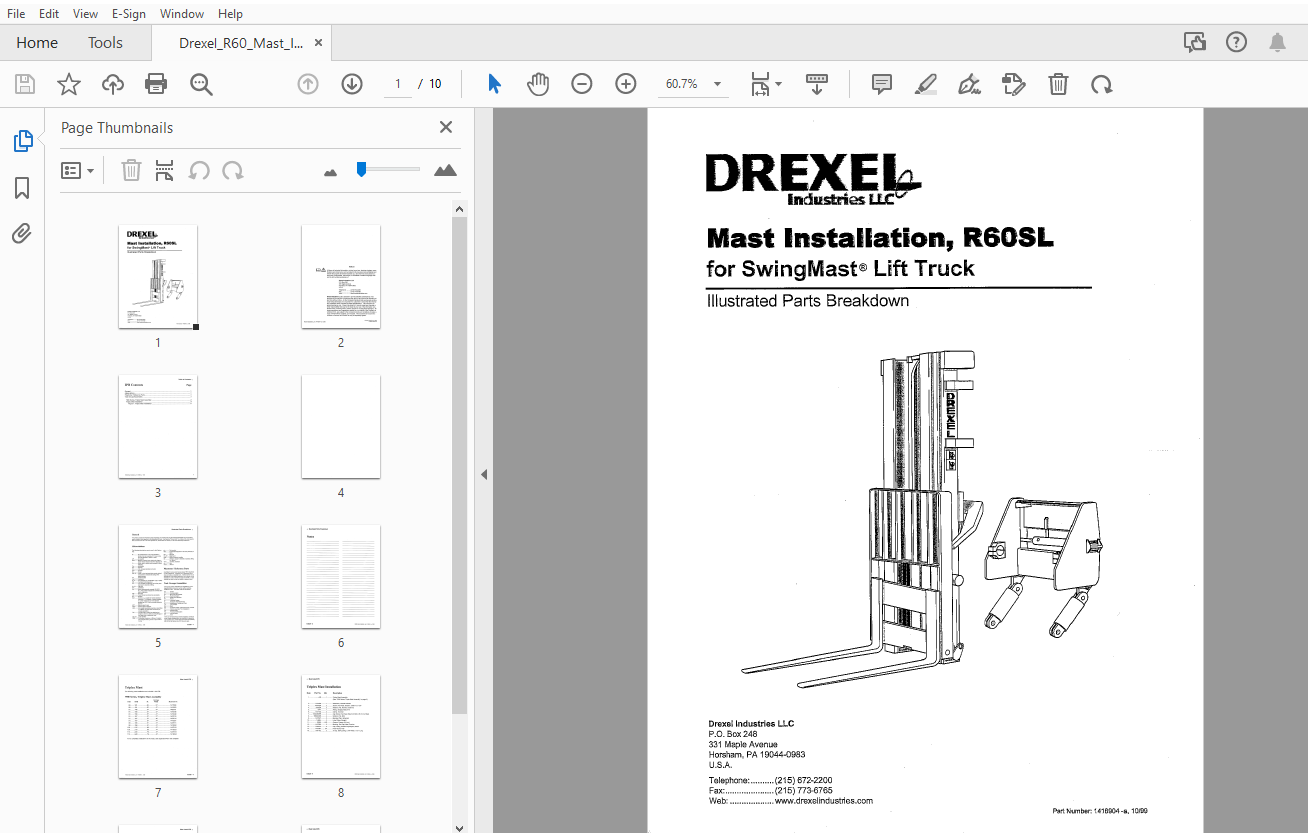Rotate the page with the clockwise arrow icon
Image resolution: width=1308 pixels, height=833 pixels.
click(1102, 84)
